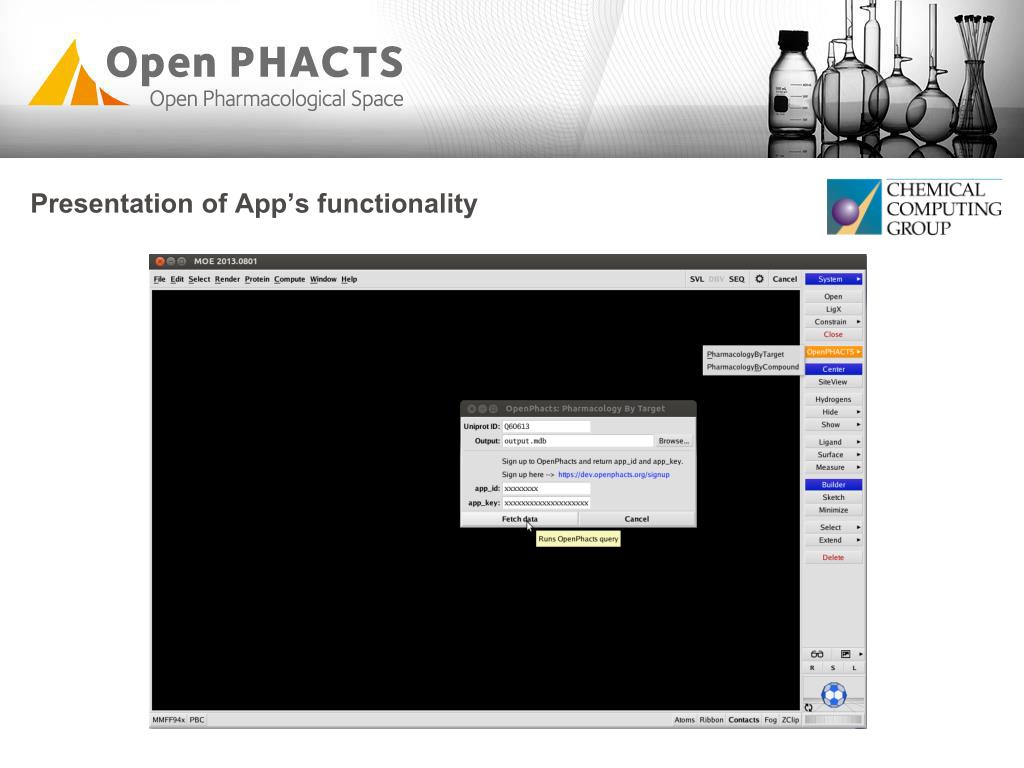
Task: Open the Help menu
Action: click(x=349, y=279)
